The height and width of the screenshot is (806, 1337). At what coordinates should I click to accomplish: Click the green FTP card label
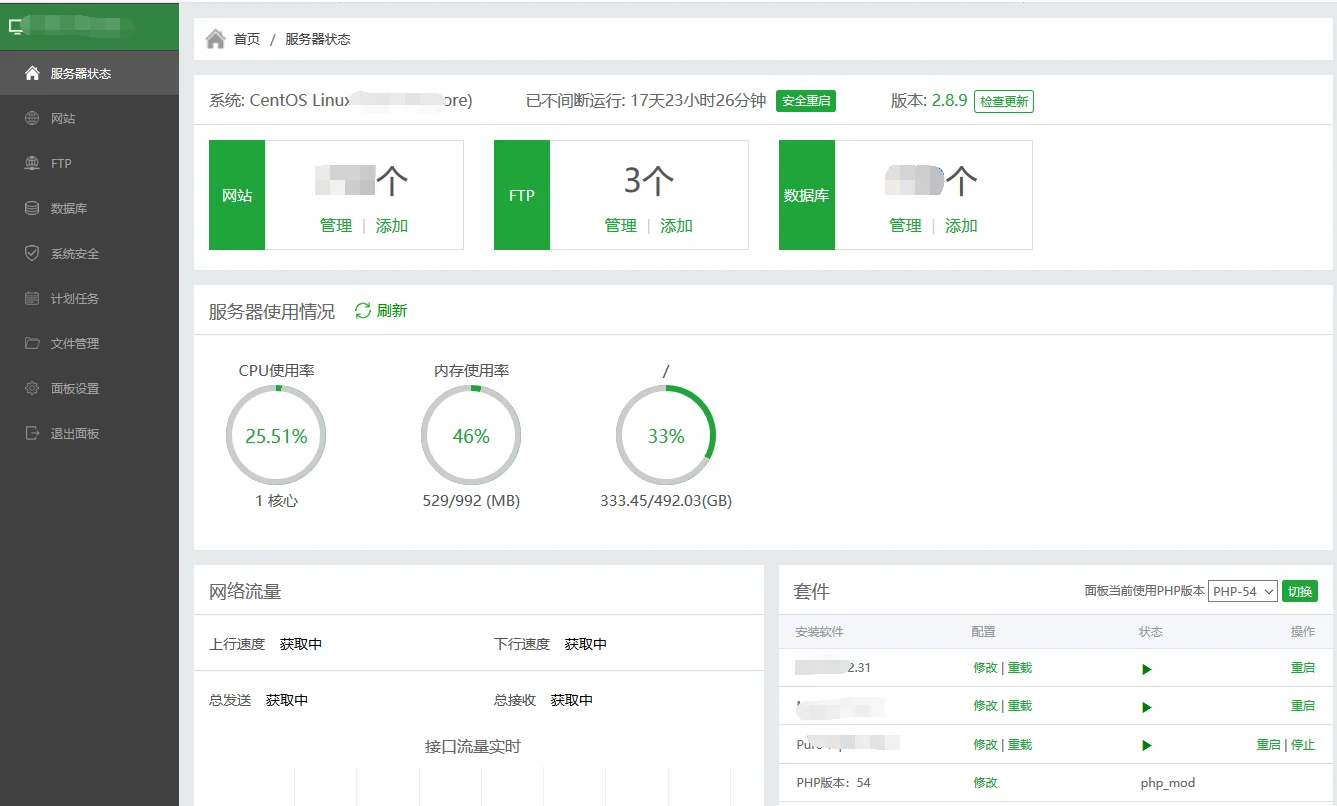522,195
